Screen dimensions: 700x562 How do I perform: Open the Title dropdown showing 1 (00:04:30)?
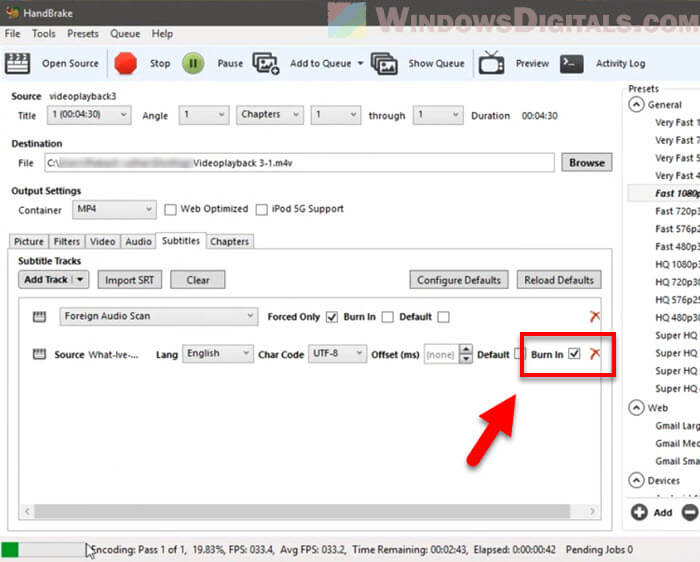[89, 115]
